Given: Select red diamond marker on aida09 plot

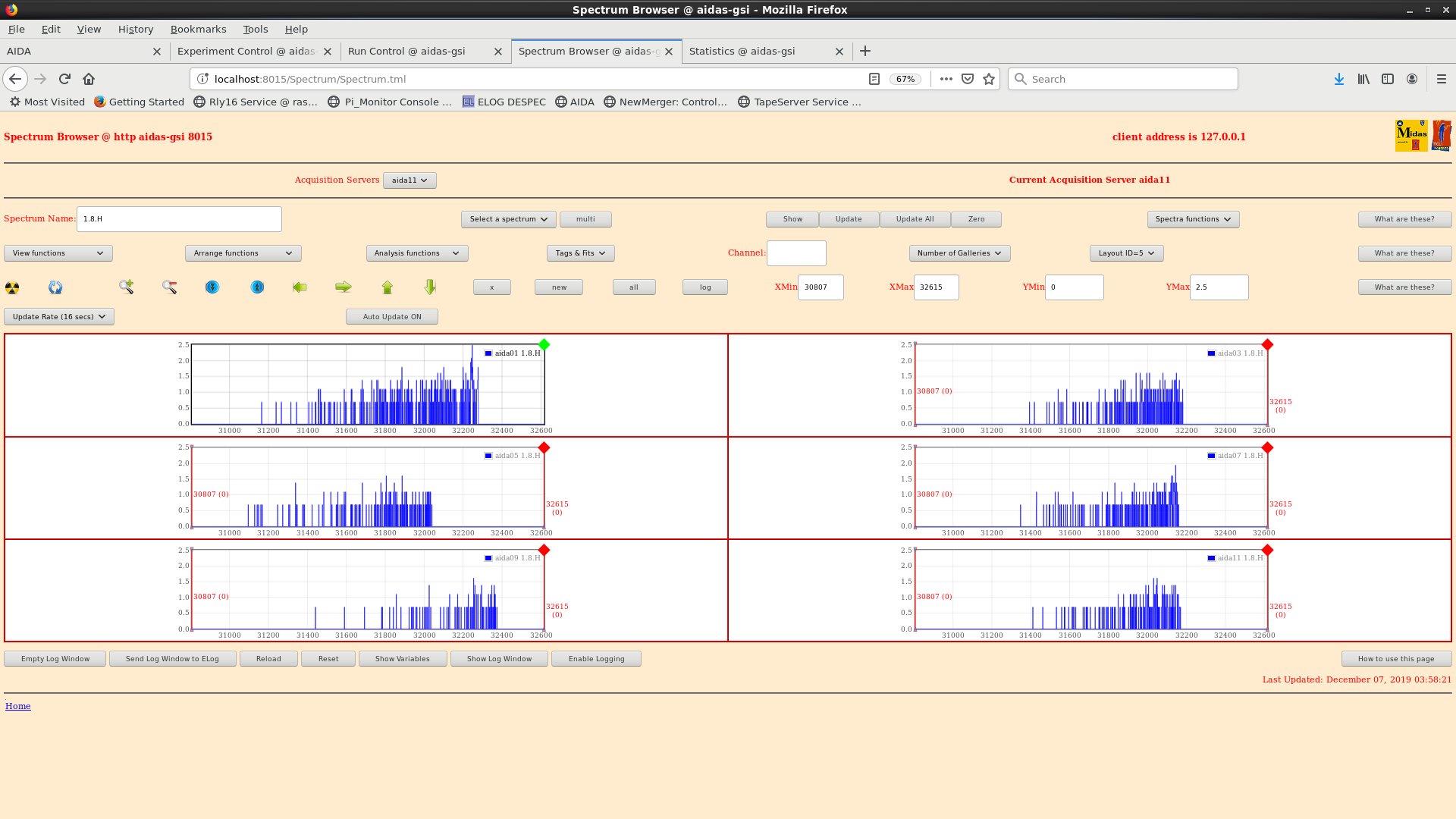Looking at the screenshot, I should pos(544,550).
